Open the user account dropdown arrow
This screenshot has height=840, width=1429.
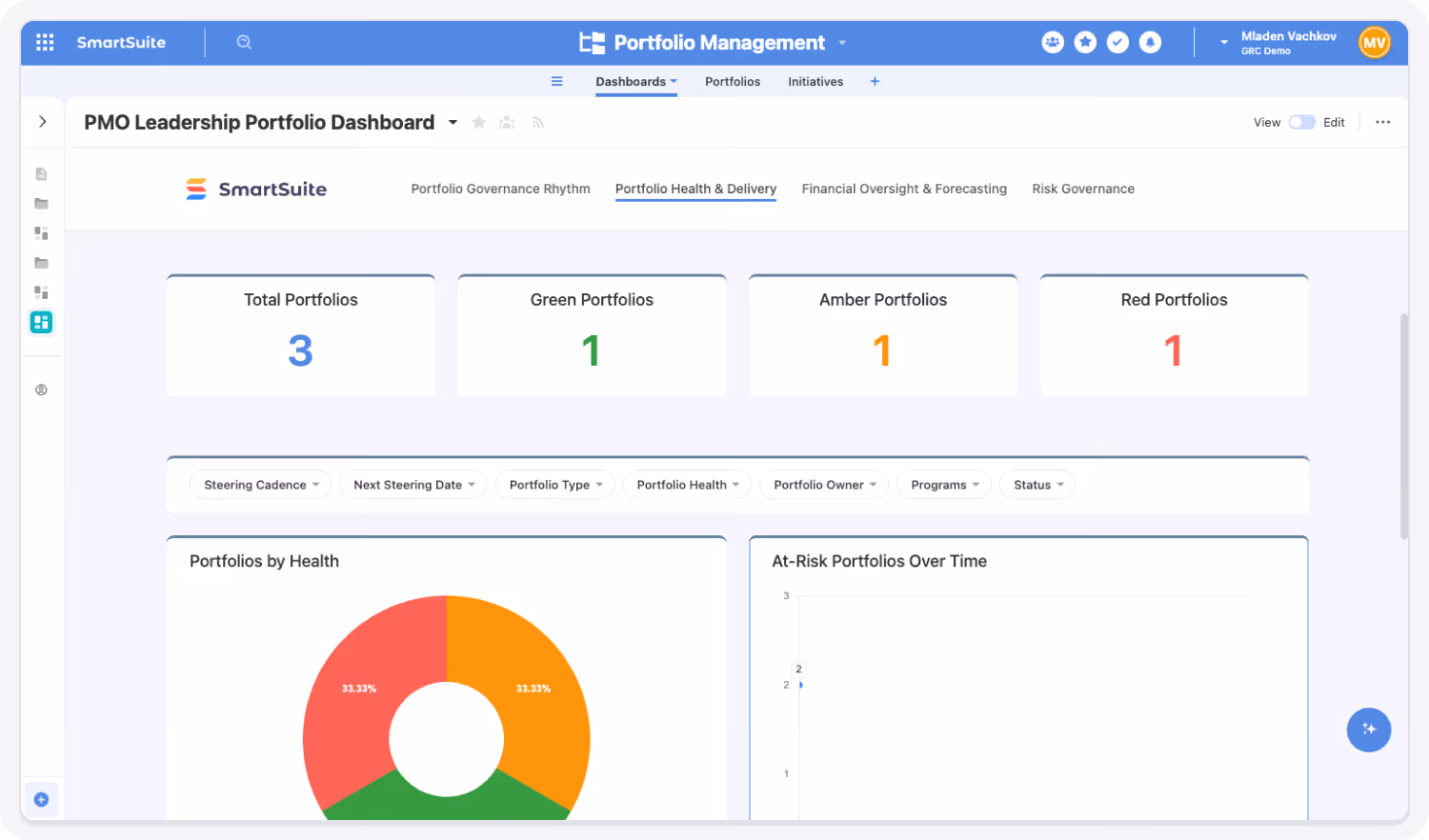[1224, 42]
